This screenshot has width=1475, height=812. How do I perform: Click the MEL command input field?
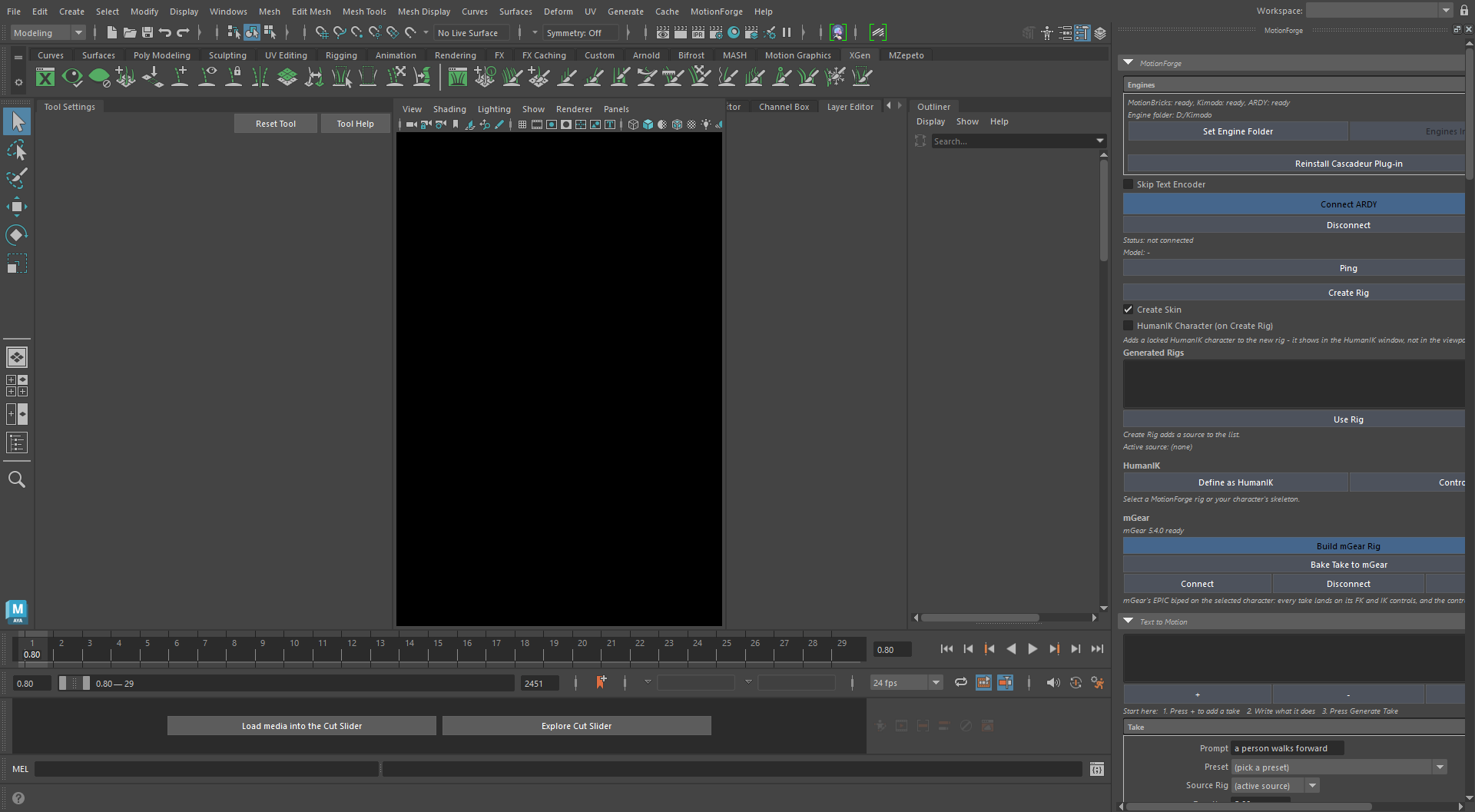(x=207, y=769)
